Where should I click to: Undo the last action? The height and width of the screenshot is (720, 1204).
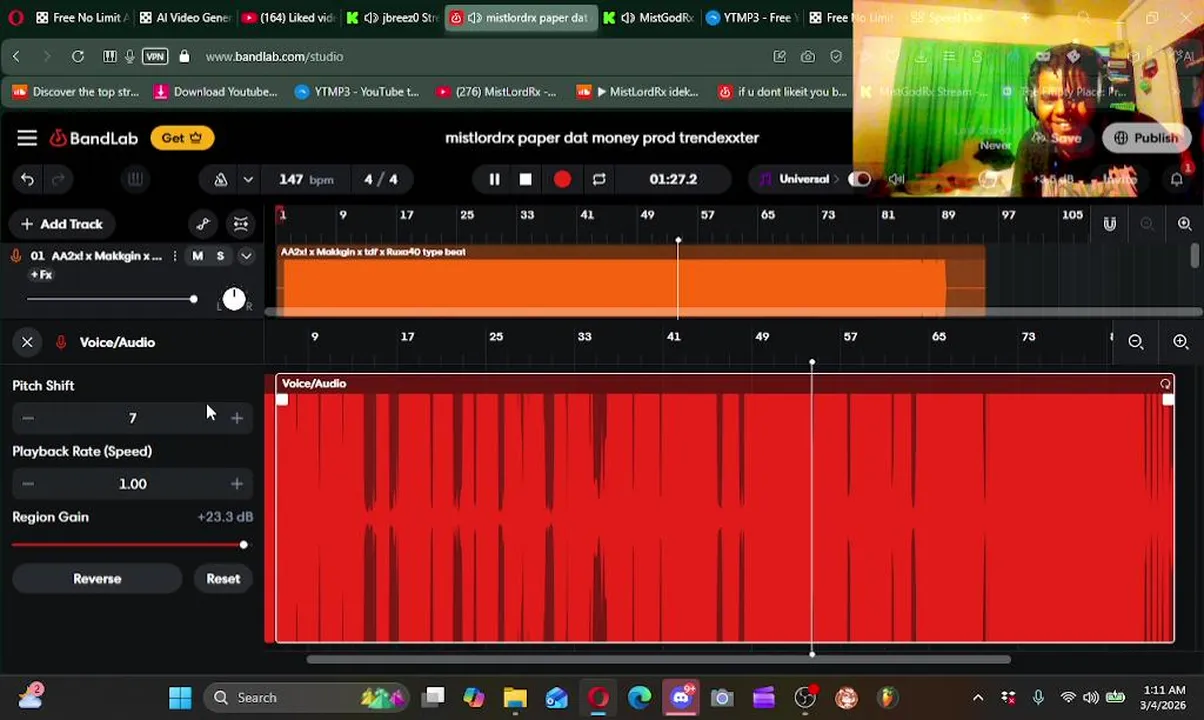pos(27,180)
